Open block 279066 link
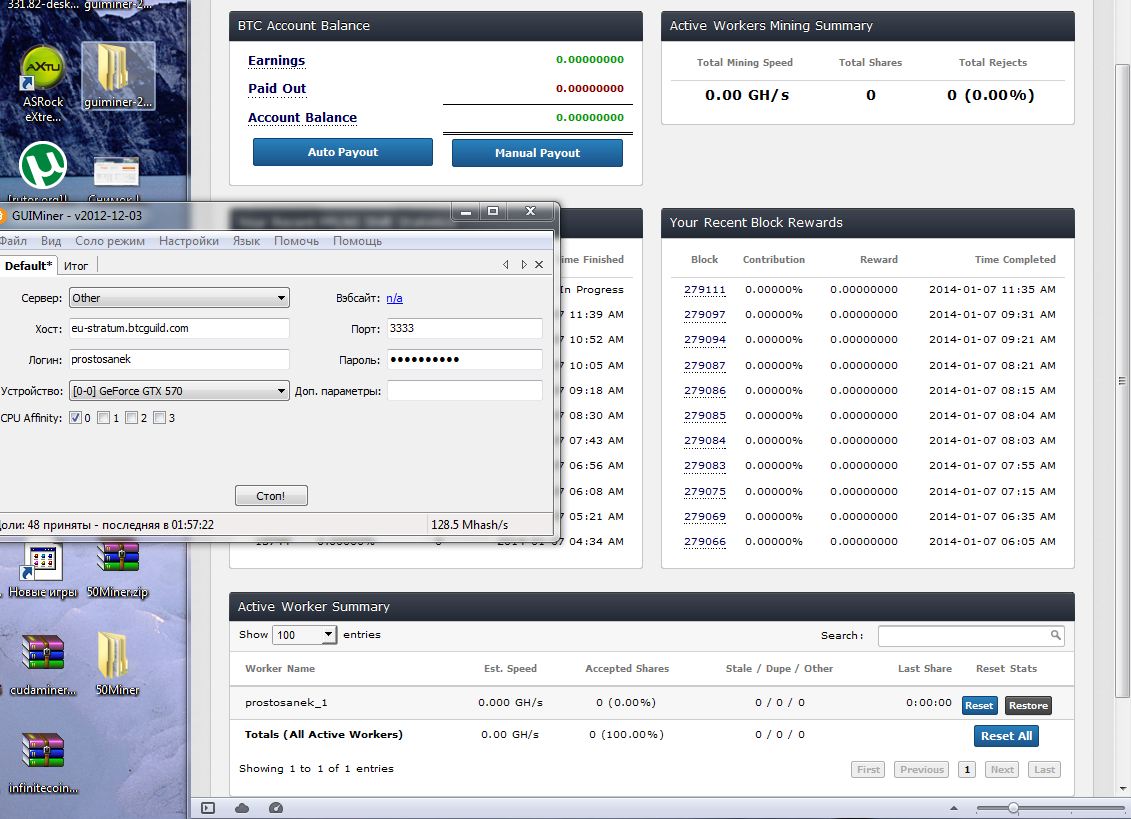The height and width of the screenshot is (819, 1131). coord(705,542)
